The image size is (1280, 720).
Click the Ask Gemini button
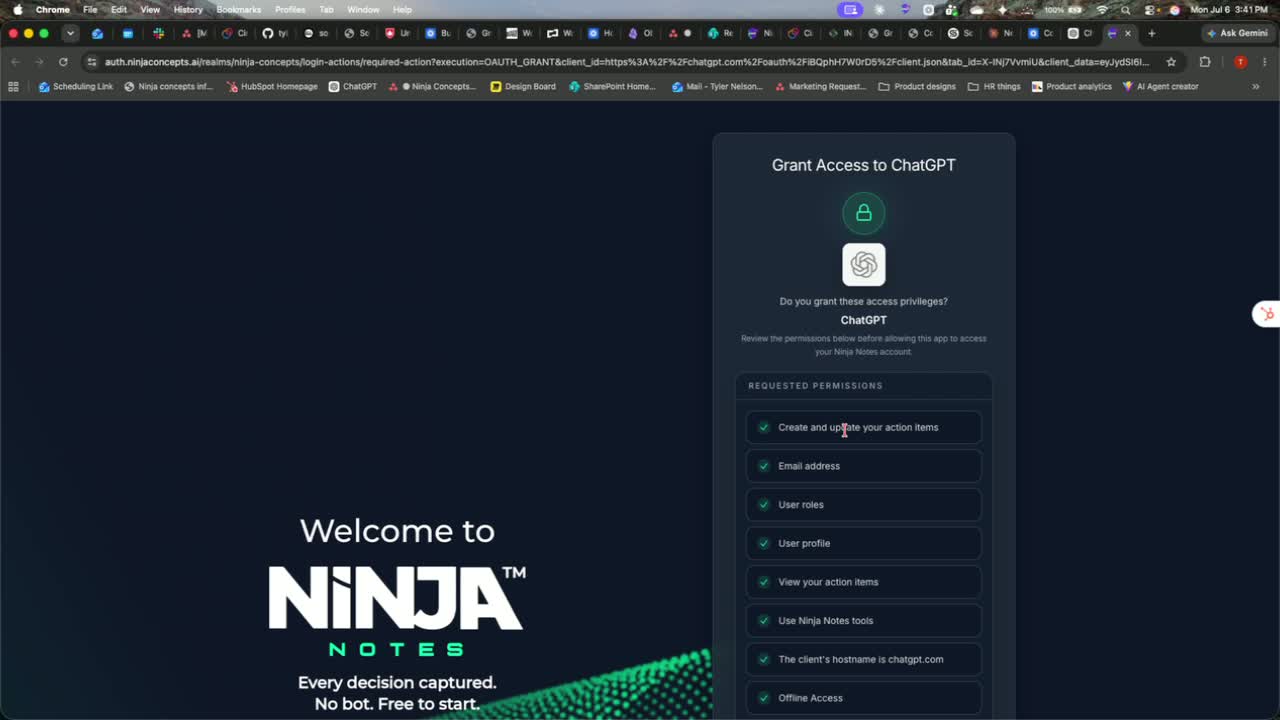tap(1237, 33)
